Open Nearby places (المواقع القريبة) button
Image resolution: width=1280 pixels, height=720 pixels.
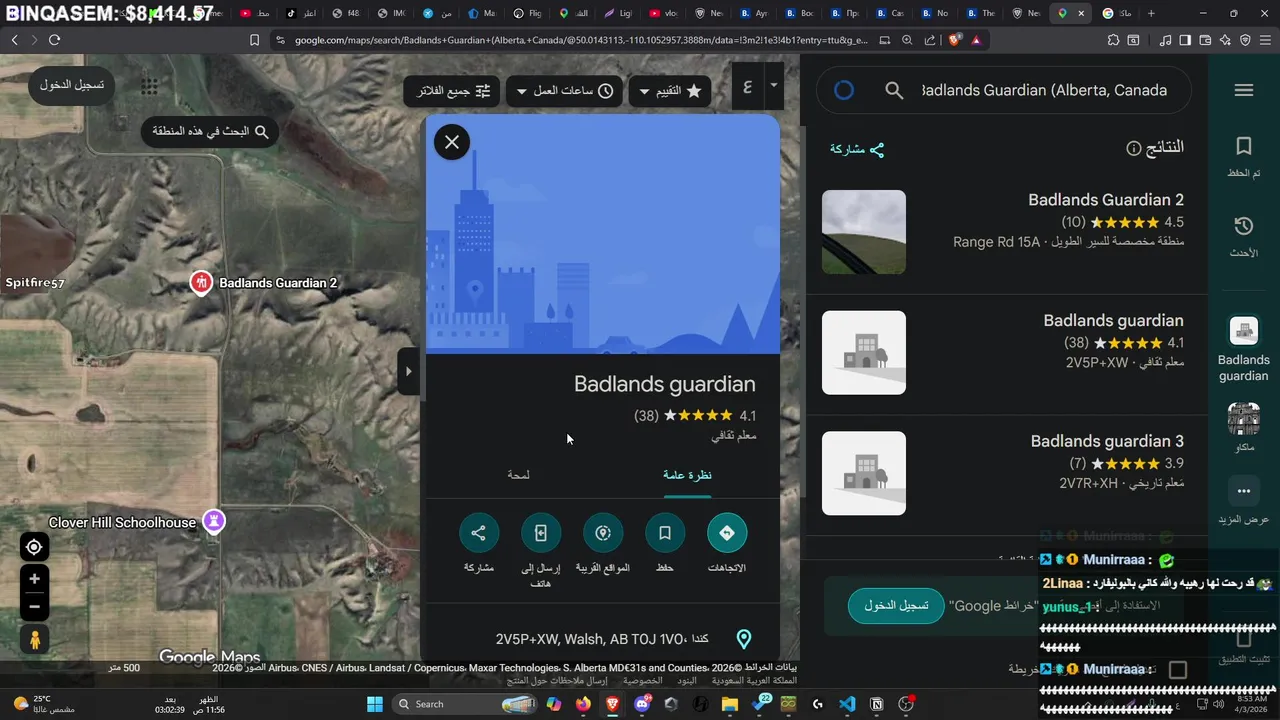click(x=603, y=533)
